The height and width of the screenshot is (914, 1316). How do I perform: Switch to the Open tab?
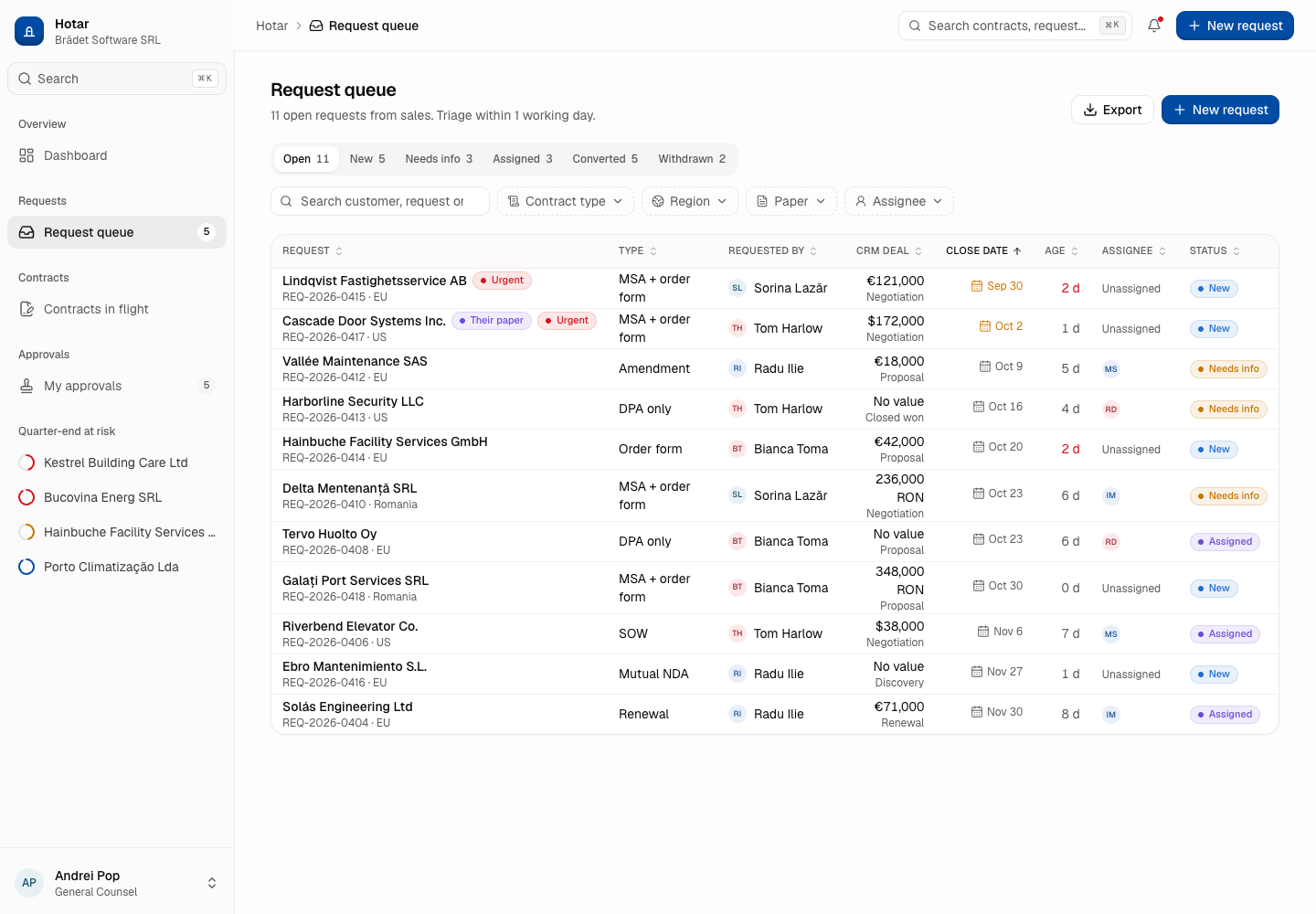[306, 159]
